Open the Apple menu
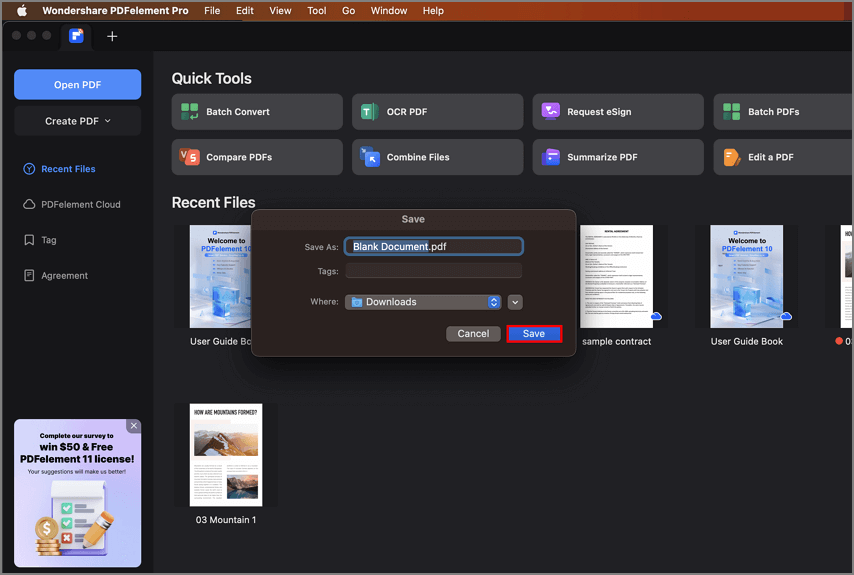Viewport: 854px width, 575px height. point(22,10)
